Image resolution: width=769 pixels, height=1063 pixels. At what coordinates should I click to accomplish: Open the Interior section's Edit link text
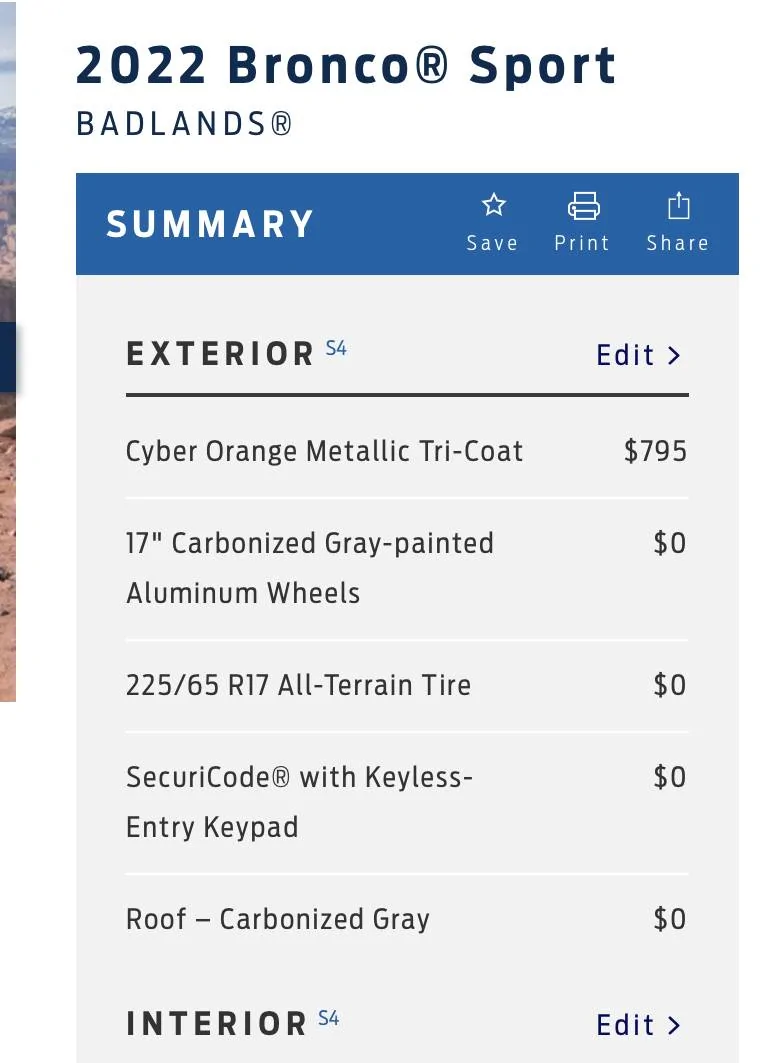click(625, 1025)
